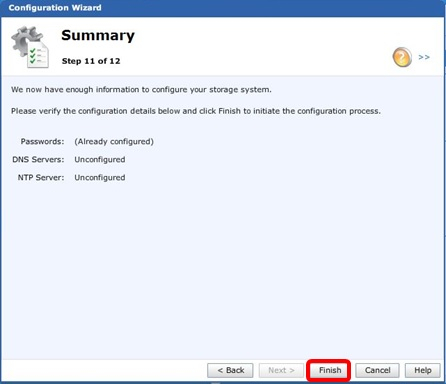Select the 'DNS Servers:' label
The height and width of the screenshot is (384, 446).
(38, 159)
